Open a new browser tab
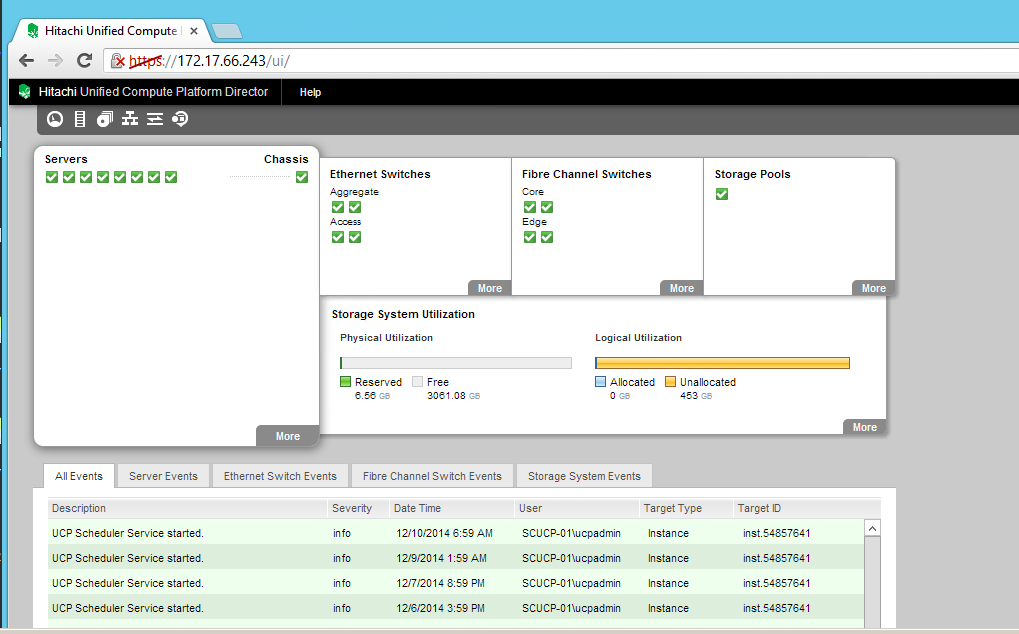Screen dimensions: 1019x634 tap(227, 31)
